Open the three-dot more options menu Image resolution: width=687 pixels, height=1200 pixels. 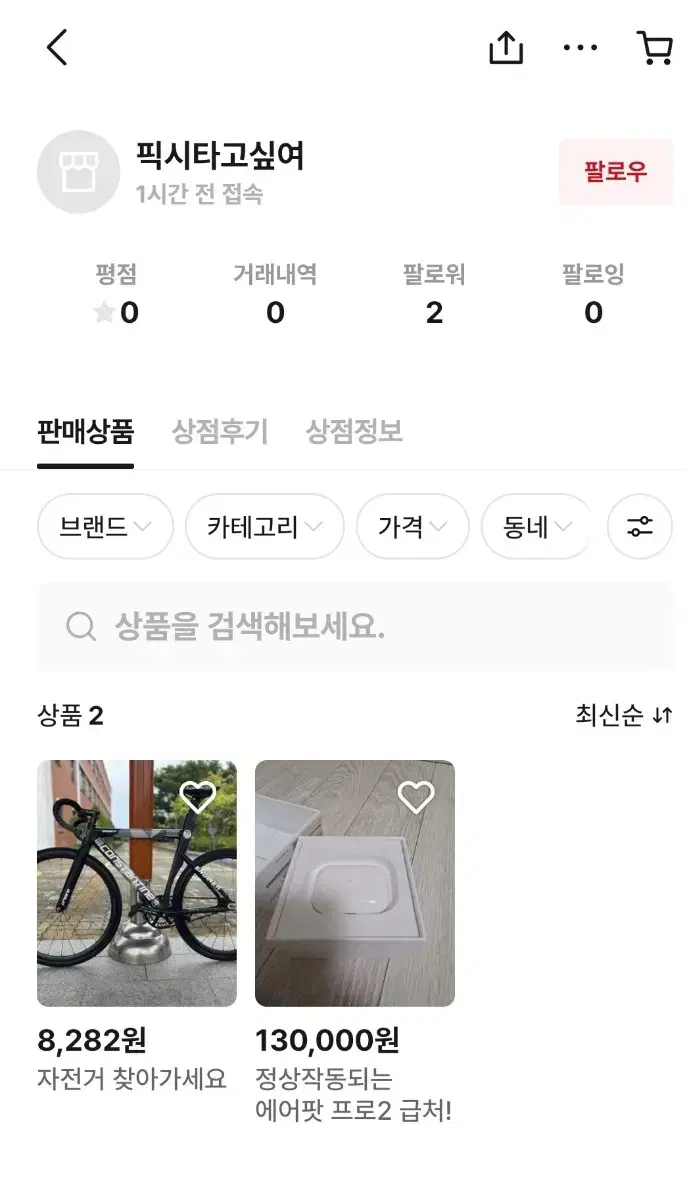pyautogui.click(x=580, y=47)
